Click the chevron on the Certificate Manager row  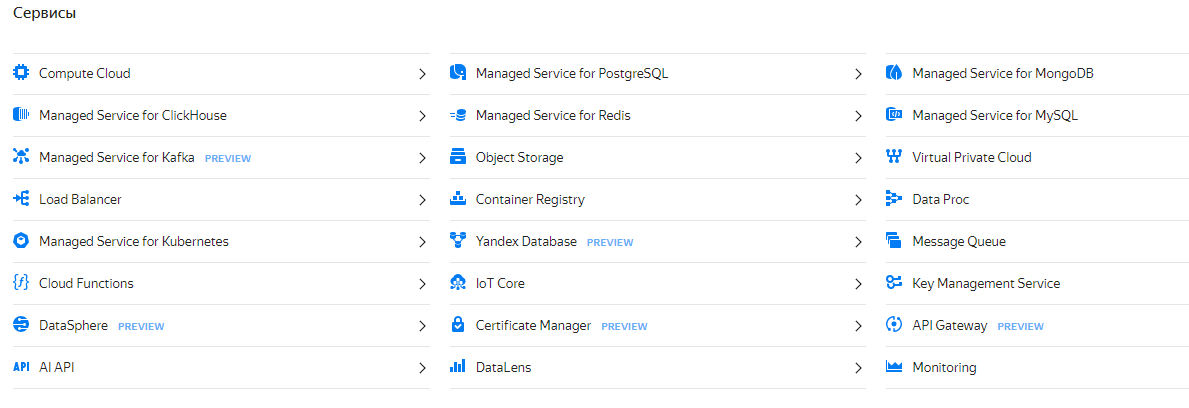pos(858,326)
